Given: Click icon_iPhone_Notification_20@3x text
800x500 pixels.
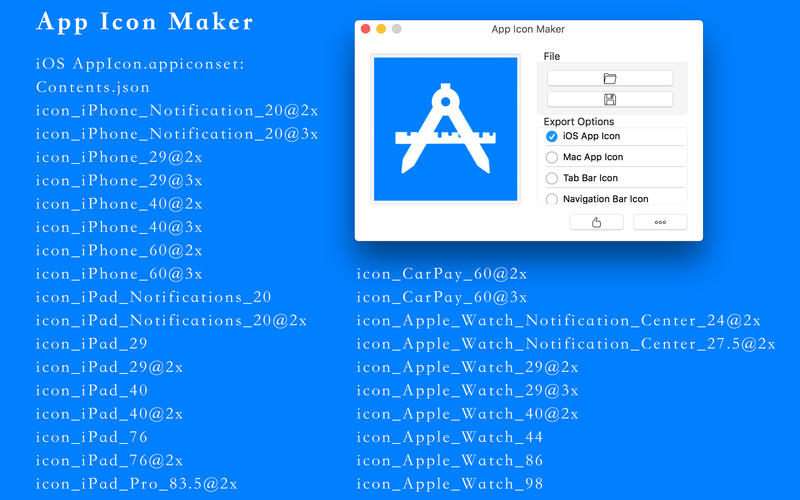Looking at the screenshot, I should click(x=177, y=134).
